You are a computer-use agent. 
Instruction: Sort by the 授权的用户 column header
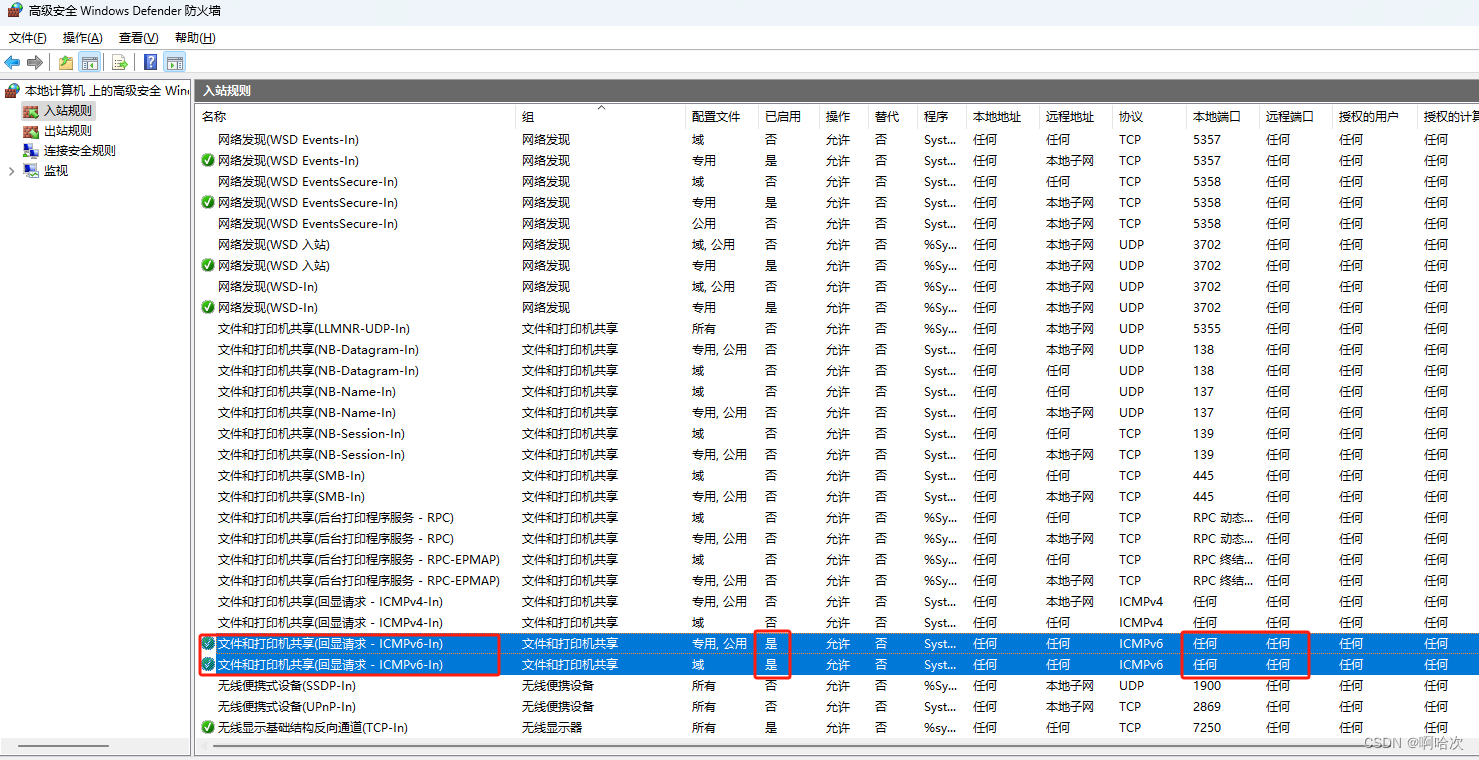[1369, 117]
